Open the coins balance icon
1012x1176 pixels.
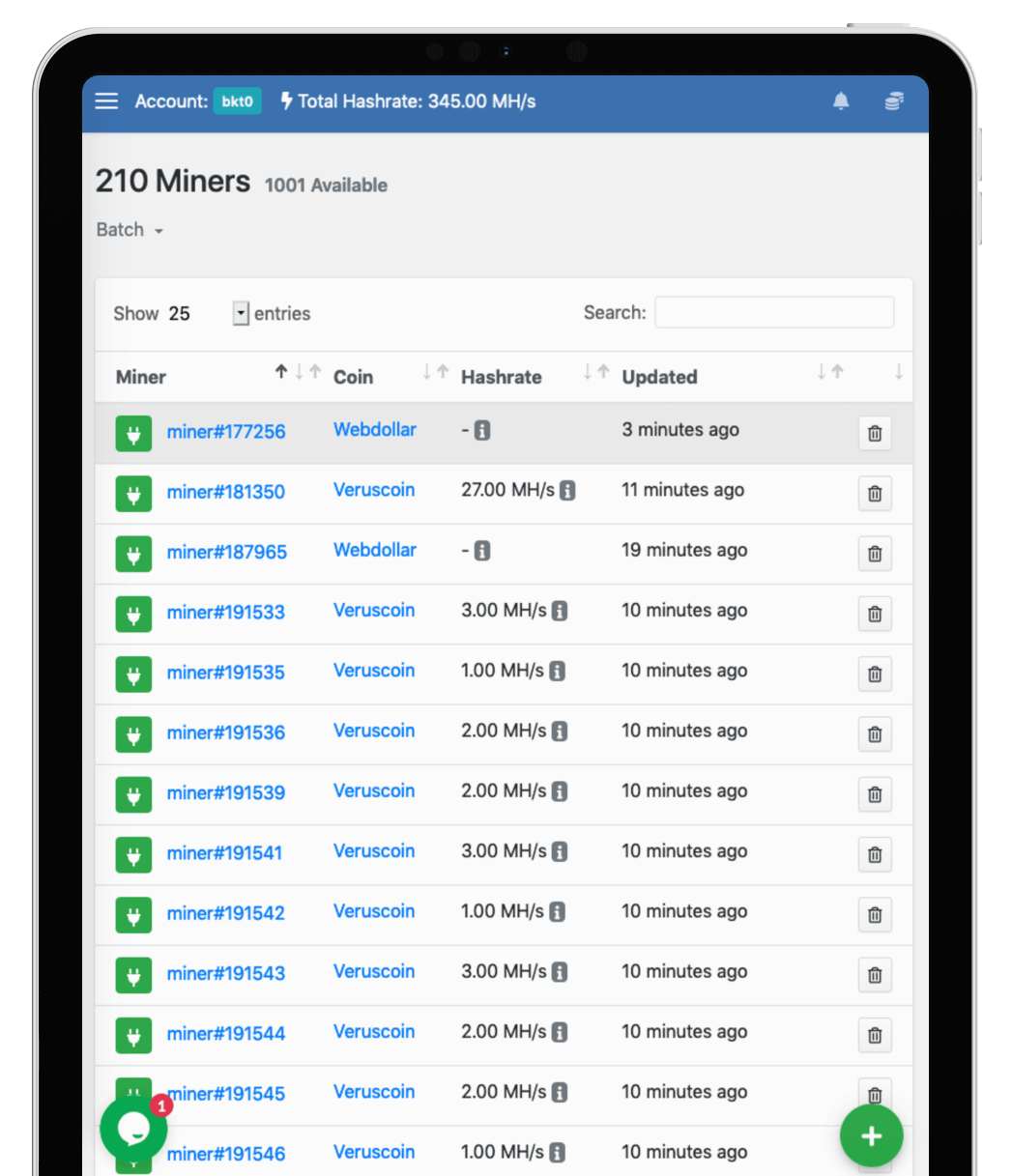[x=894, y=101]
